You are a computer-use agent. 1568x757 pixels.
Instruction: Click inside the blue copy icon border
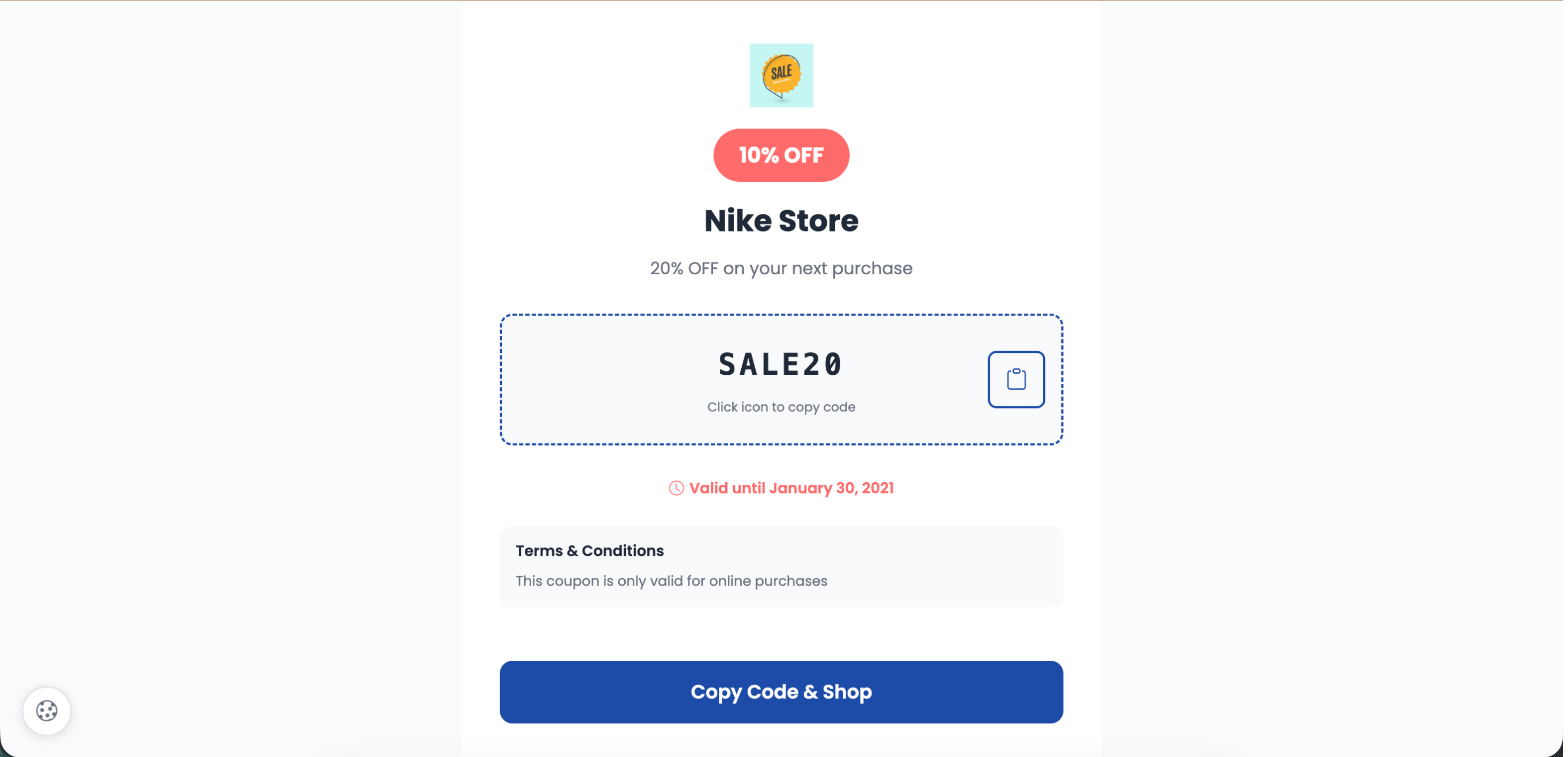tap(1016, 379)
